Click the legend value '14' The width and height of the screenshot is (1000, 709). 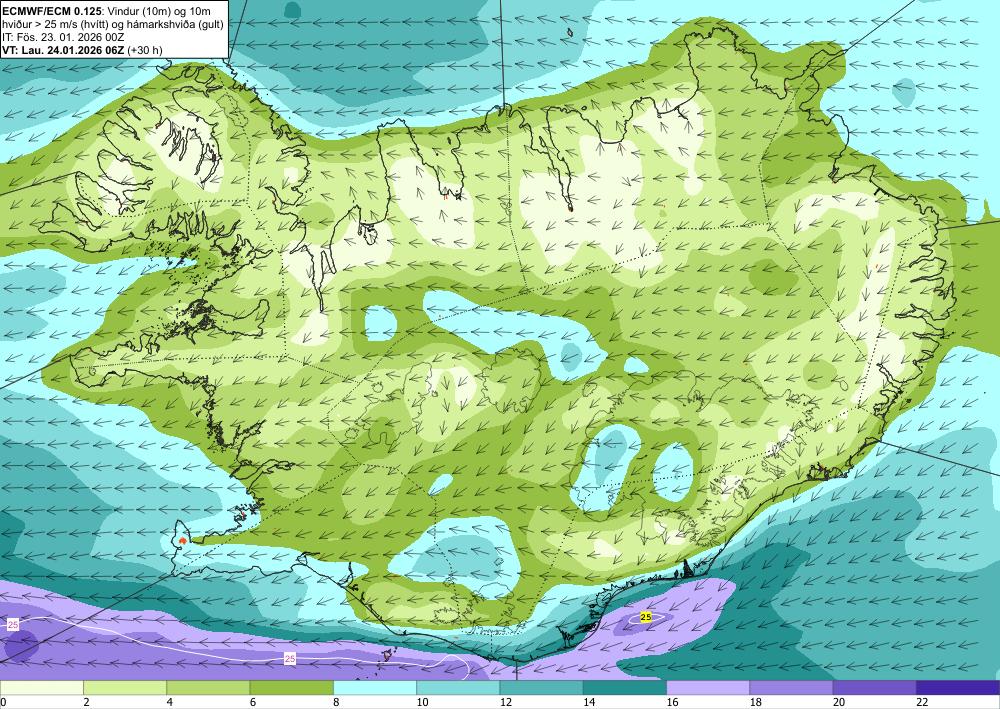pos(589,702)
